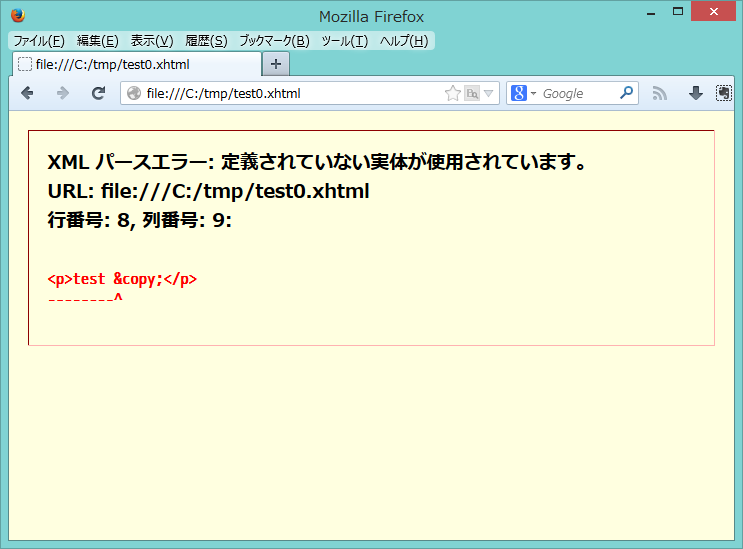Minimize the Firefox window
743x549 pixels.
tap(651, 13)
